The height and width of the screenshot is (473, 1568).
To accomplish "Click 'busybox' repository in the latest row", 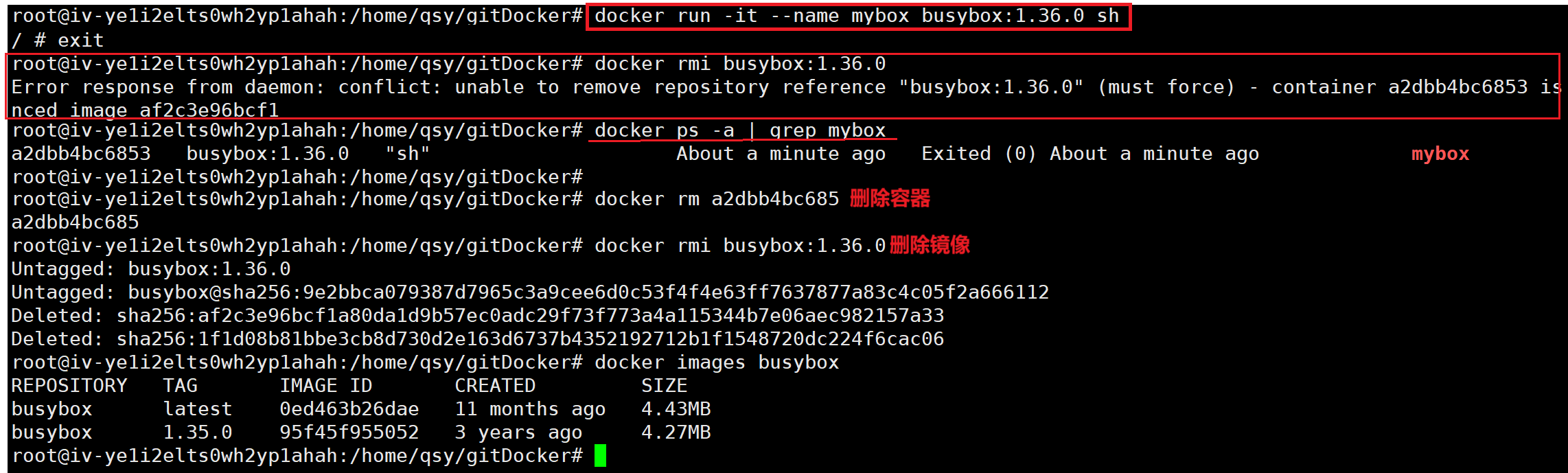I will [52, 409].
